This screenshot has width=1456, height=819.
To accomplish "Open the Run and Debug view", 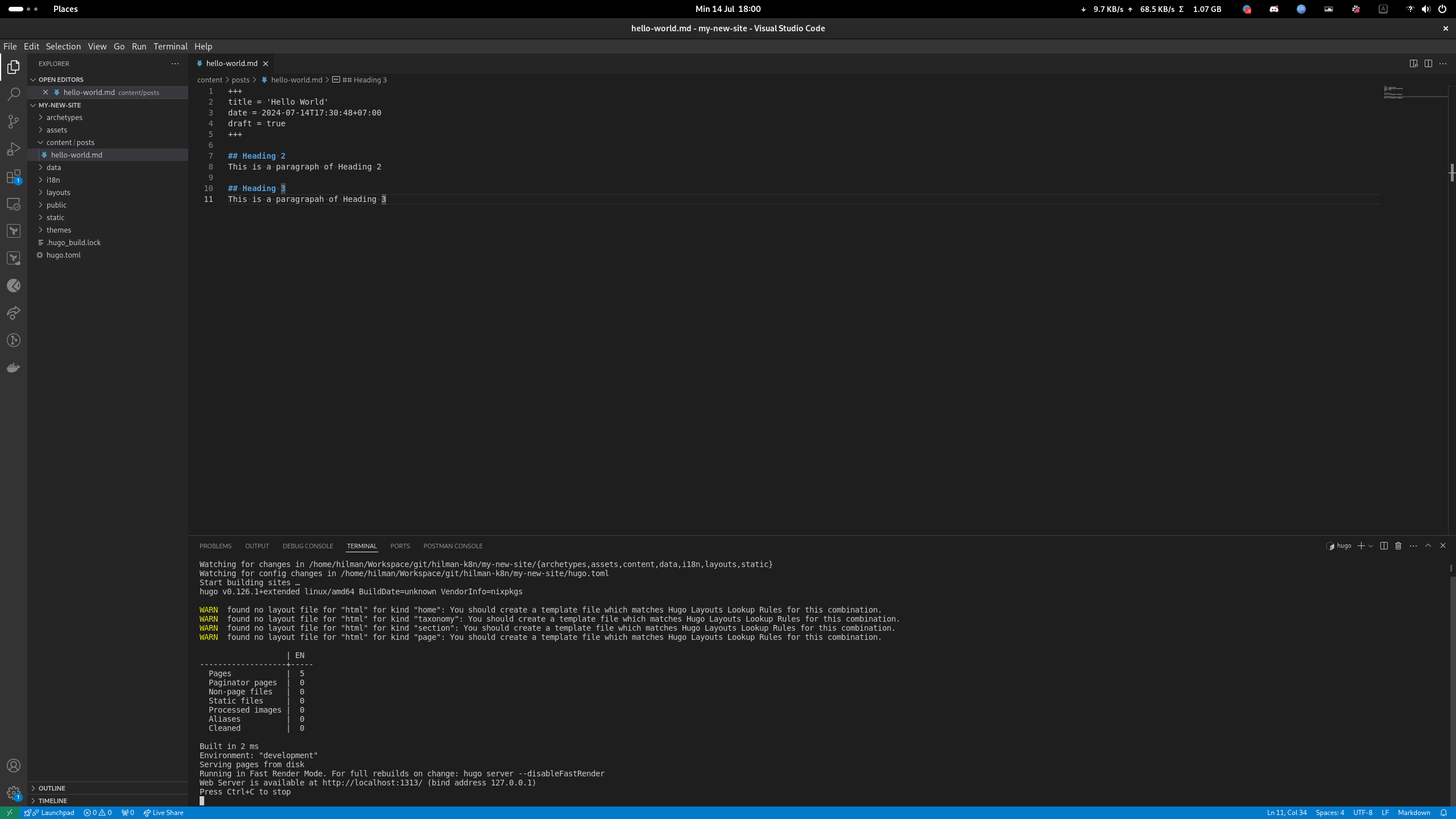I will pyautogui.click(x=14, y=149).
